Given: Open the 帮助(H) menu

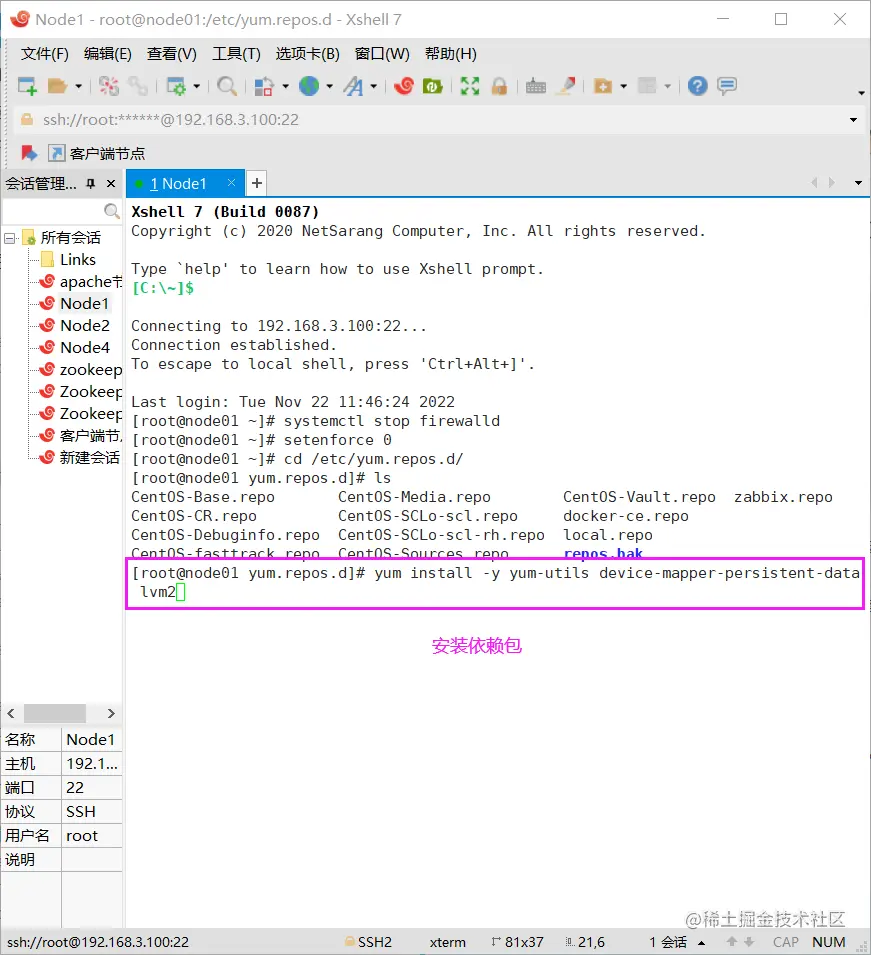Looking at the screenshot, I should 451,54.
